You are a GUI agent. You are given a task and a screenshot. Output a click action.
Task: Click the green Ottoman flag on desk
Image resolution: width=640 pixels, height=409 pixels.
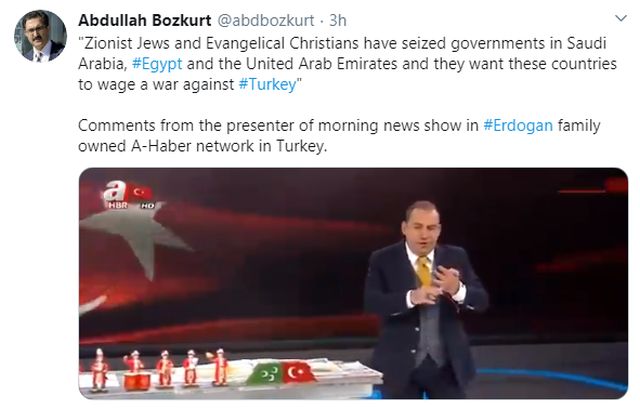click(x=265, y=373)
